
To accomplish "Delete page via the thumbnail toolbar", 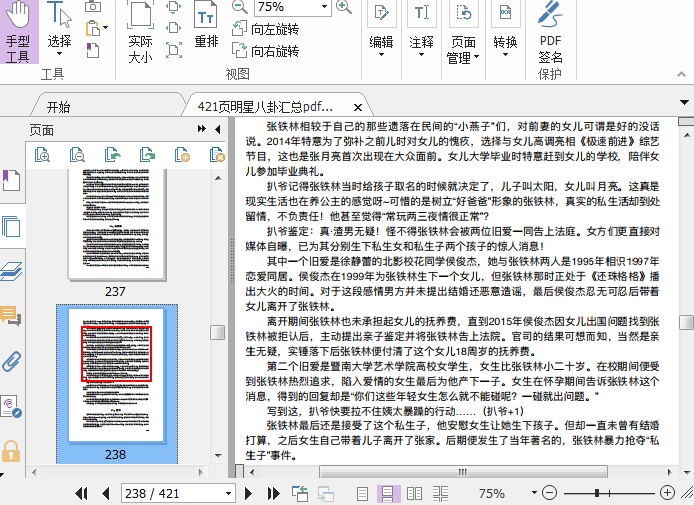I will coord(217,155).
